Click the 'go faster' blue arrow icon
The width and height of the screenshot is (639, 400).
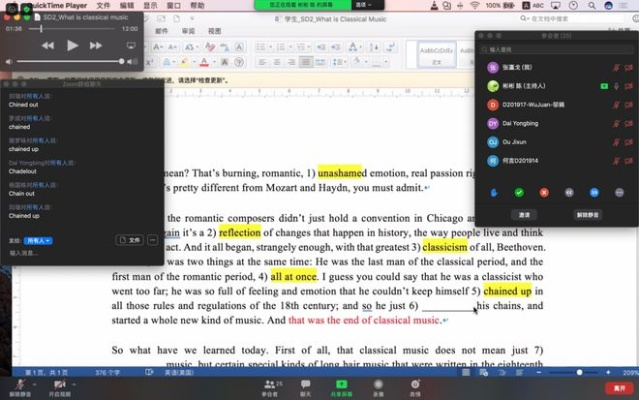pos(594,191)
